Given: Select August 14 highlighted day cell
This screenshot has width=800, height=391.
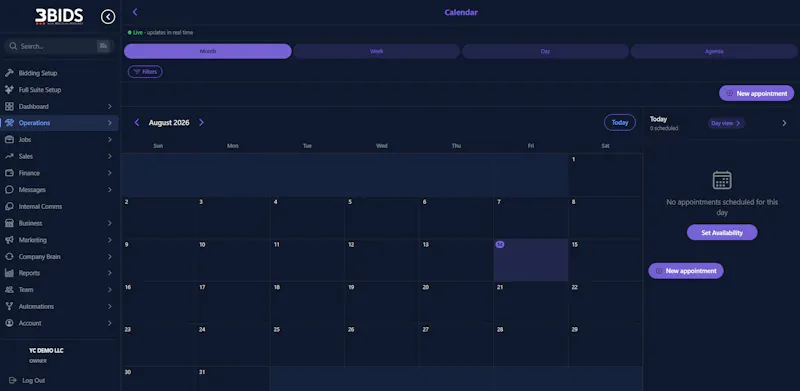Looking at the screenshot, I should [531, 260].
